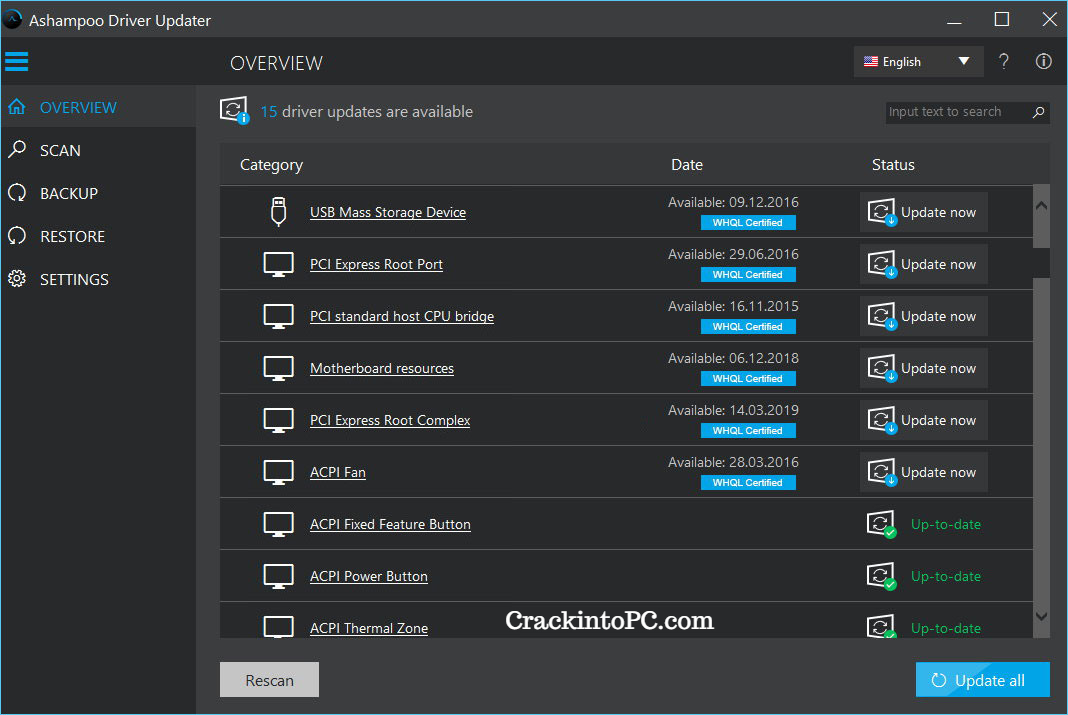Click monitor icon beside ACPI Power Button
Screen dimensions: 1068x715
pos(278,576)
